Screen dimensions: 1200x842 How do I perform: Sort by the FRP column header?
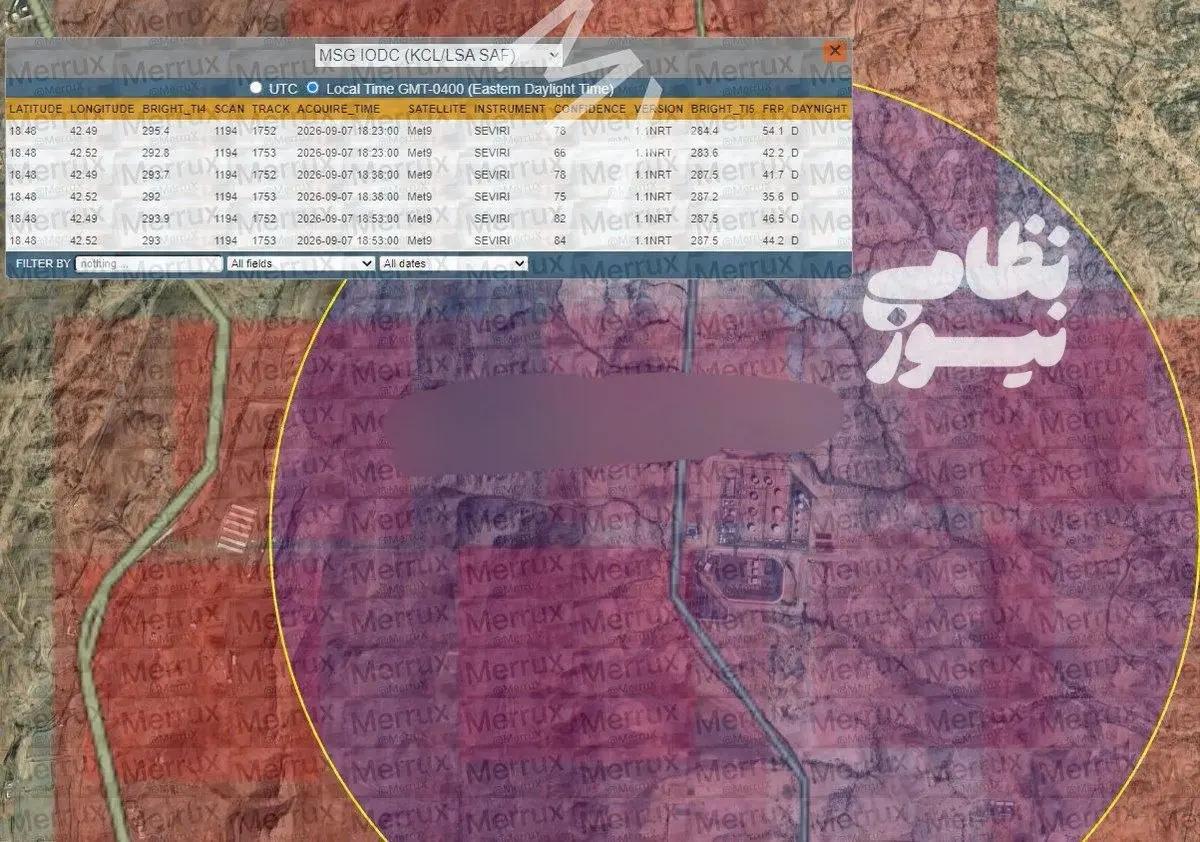772,108
